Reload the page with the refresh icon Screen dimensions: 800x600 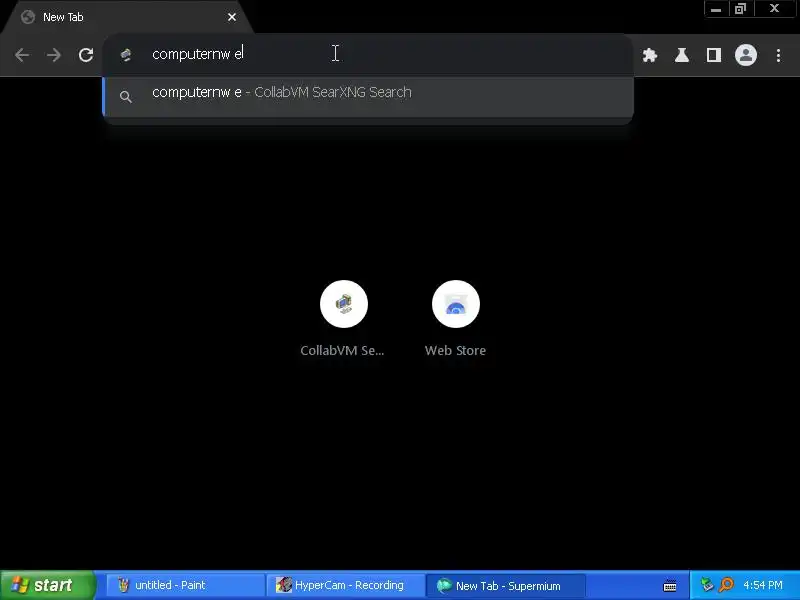[x=86, y=55]
